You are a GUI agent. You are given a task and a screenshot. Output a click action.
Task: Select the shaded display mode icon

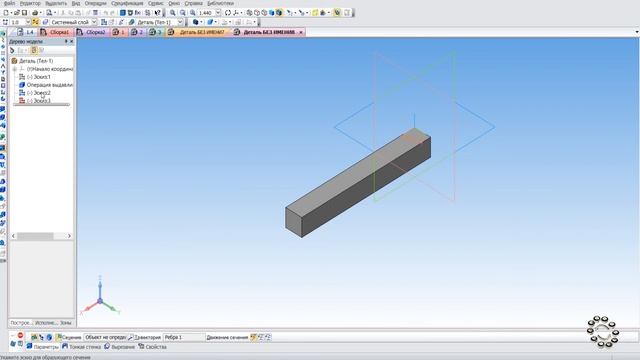pos(272,13)
